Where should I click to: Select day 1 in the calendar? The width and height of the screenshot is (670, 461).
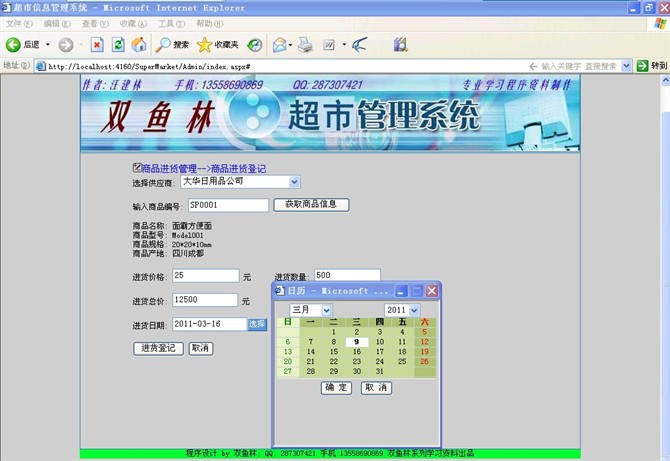coord(334,332)
